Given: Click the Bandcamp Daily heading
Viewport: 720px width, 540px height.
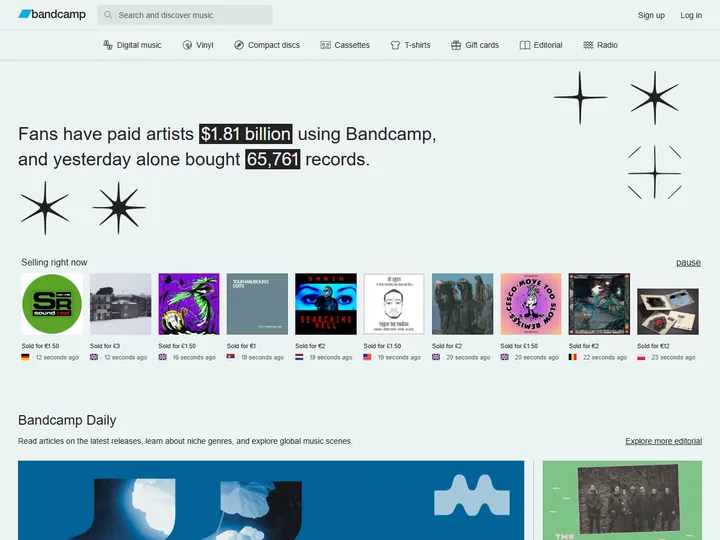Looking at the screenshot, I should 67,420.
